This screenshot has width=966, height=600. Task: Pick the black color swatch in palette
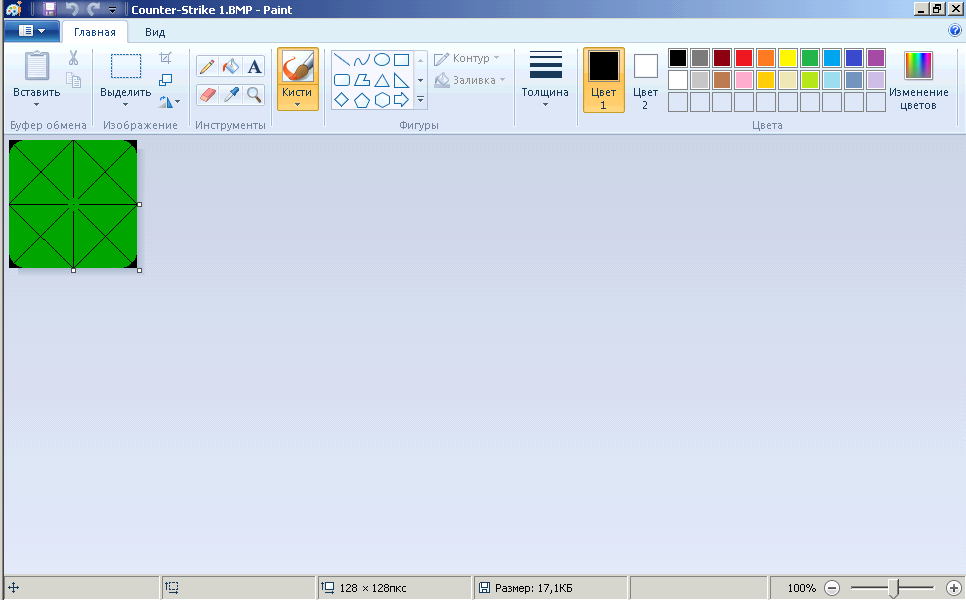pyautogui.click(x=678, y=58)
